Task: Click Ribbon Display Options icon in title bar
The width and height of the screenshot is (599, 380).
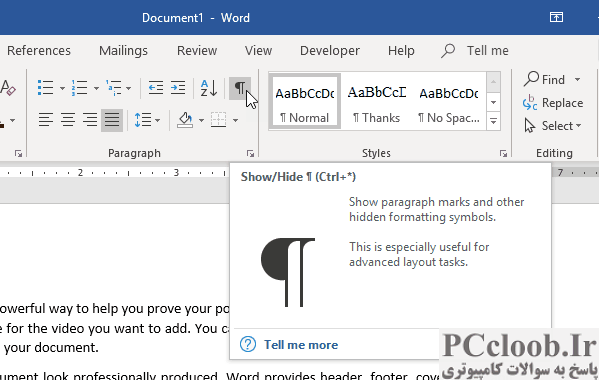Action: click(x=556, y=17)
